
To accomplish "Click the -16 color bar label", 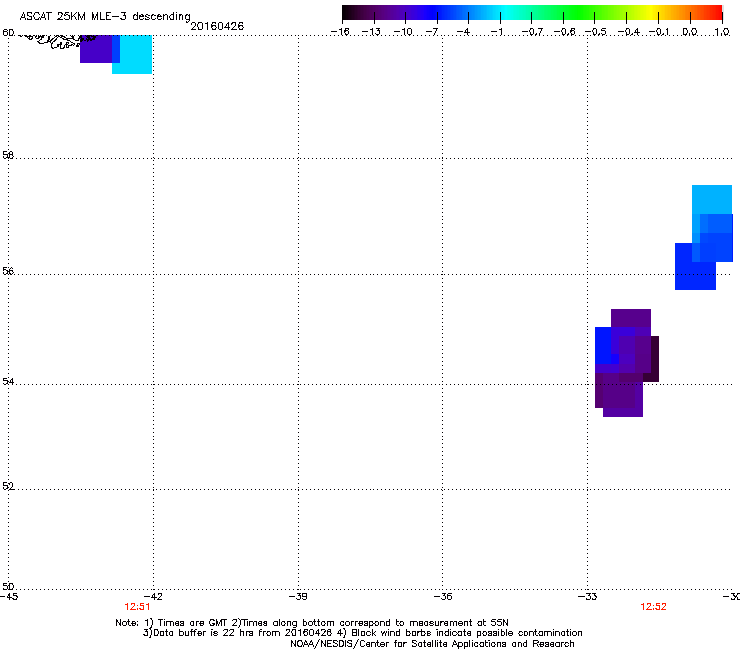I will (340, 32).
